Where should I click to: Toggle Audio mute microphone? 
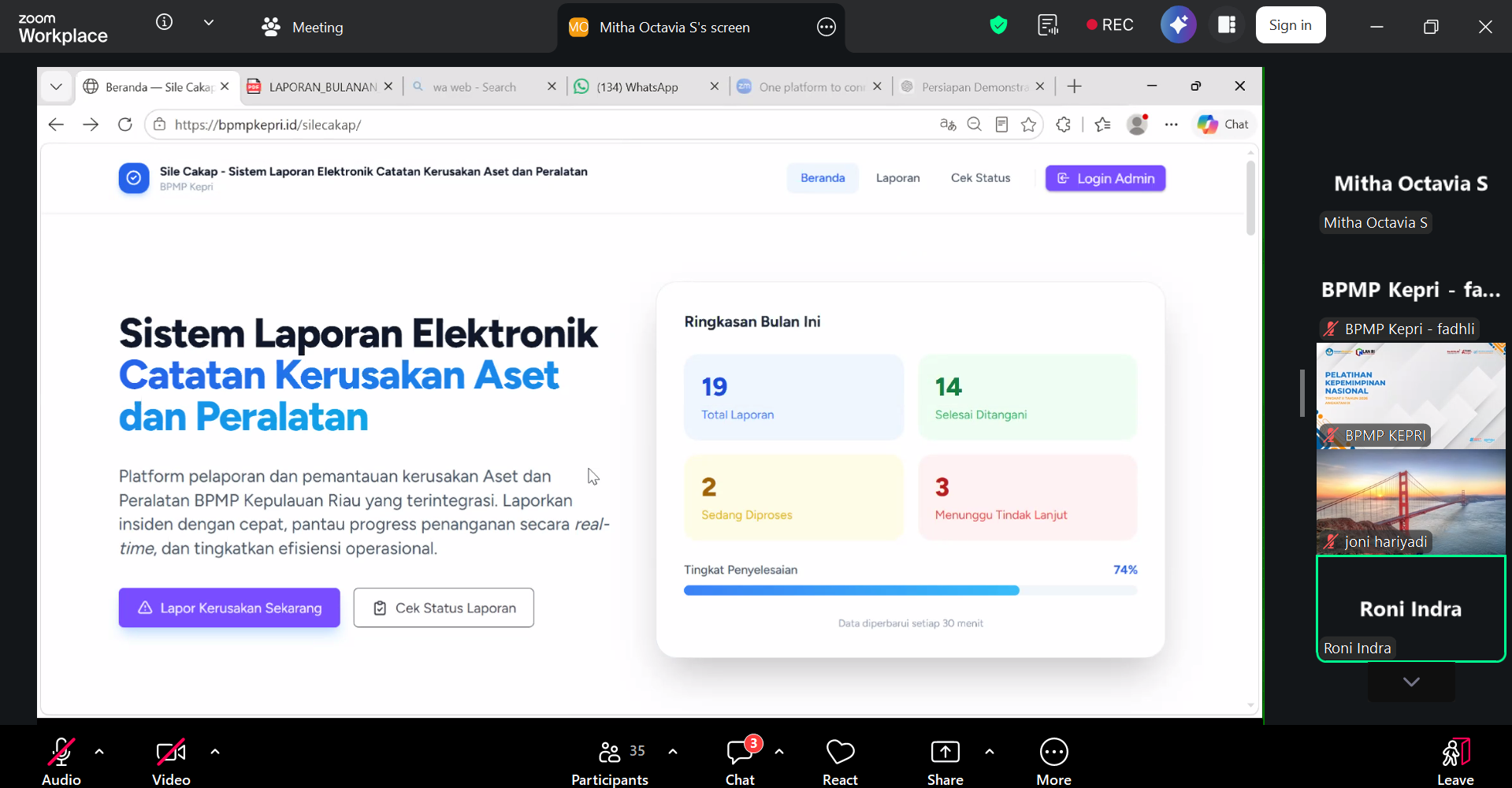click(x=61, y=761)
